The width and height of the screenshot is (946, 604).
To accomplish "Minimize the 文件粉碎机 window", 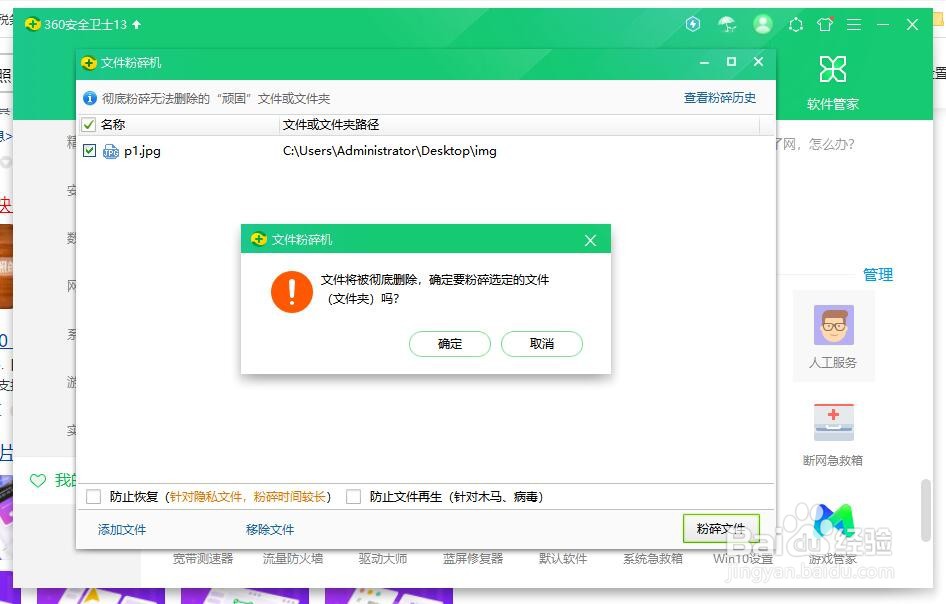I will (x=704, y=62).
